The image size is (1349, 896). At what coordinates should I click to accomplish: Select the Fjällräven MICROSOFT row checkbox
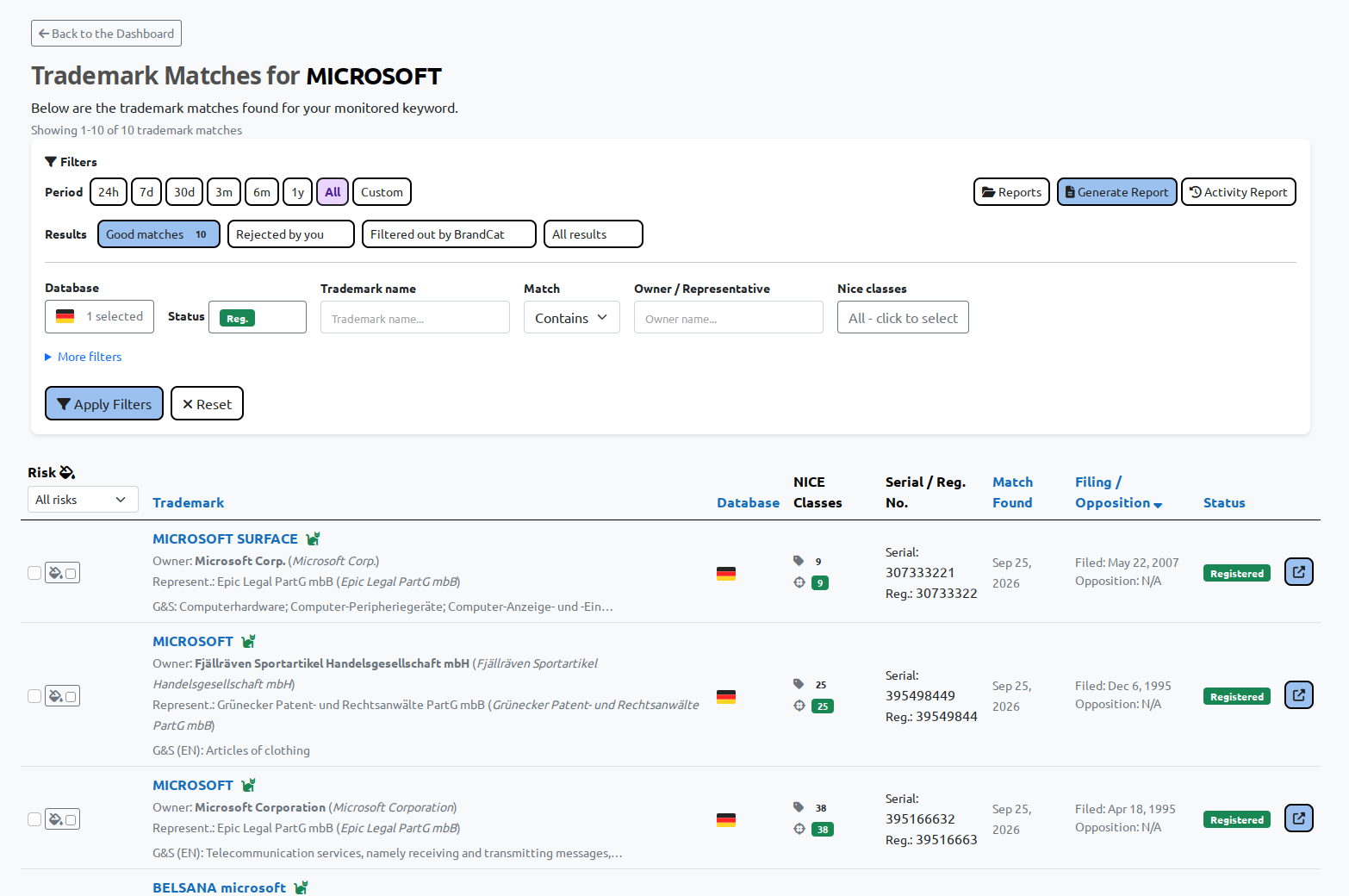[x=34, y=696]
